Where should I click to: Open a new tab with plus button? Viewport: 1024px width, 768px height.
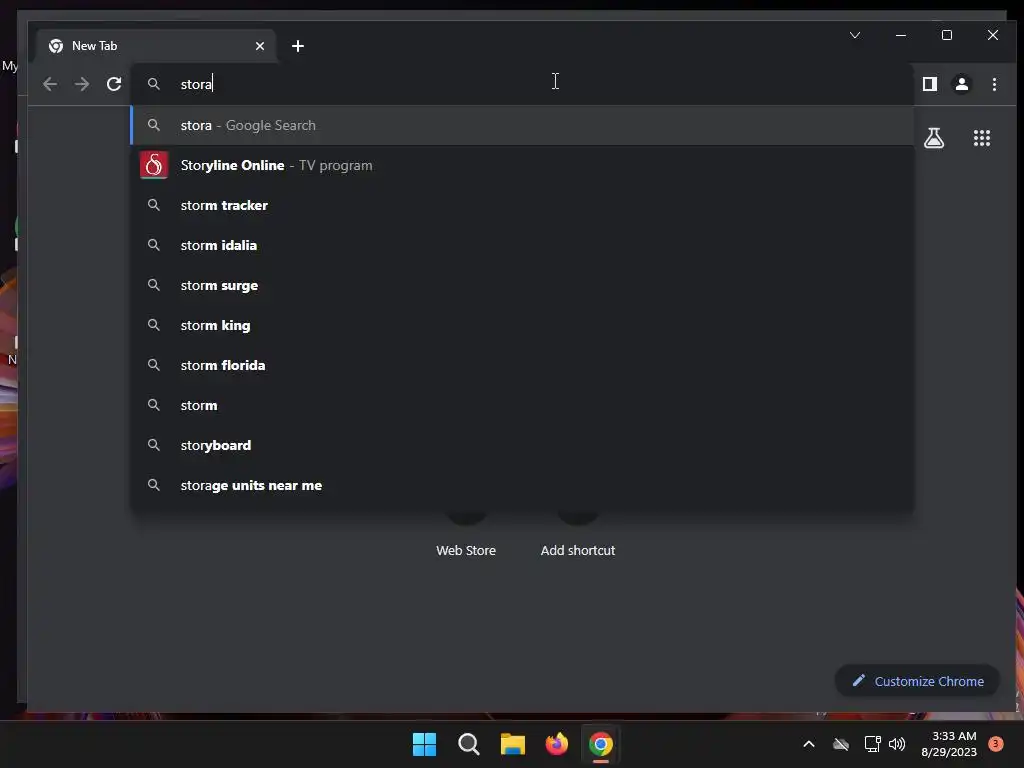click(298, 46)
